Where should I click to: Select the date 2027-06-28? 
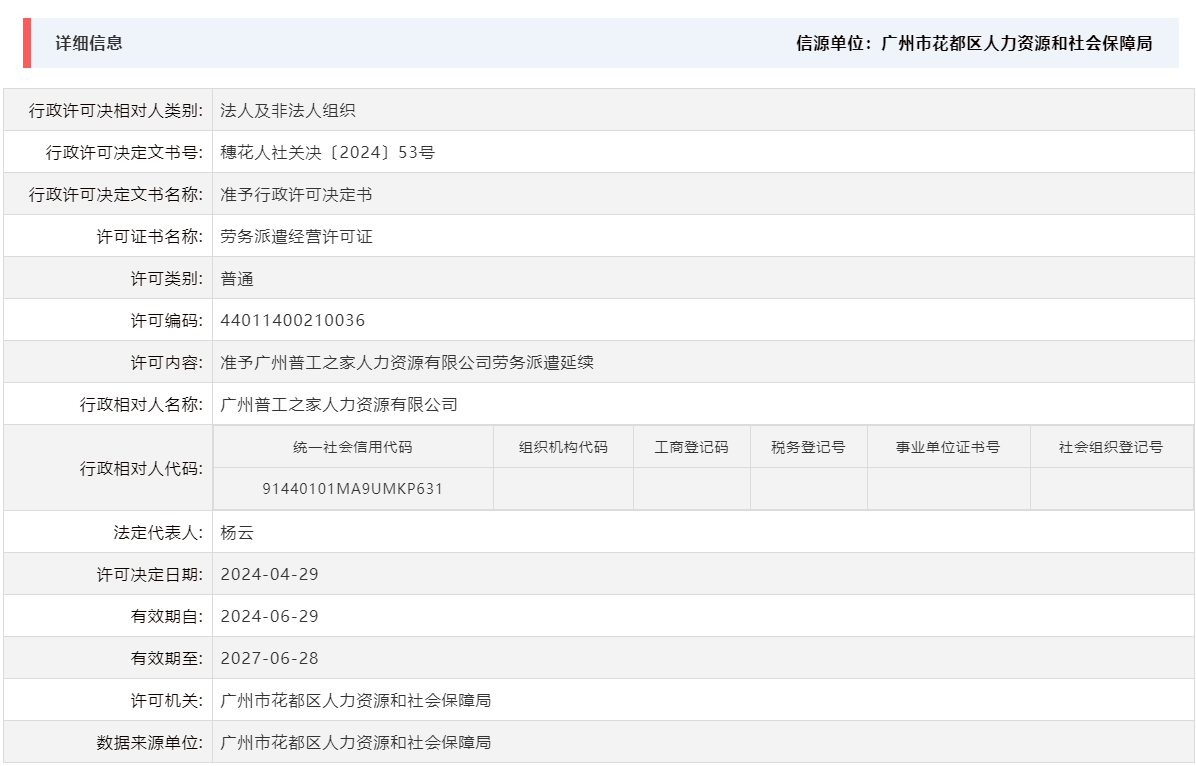coord(269,658)
